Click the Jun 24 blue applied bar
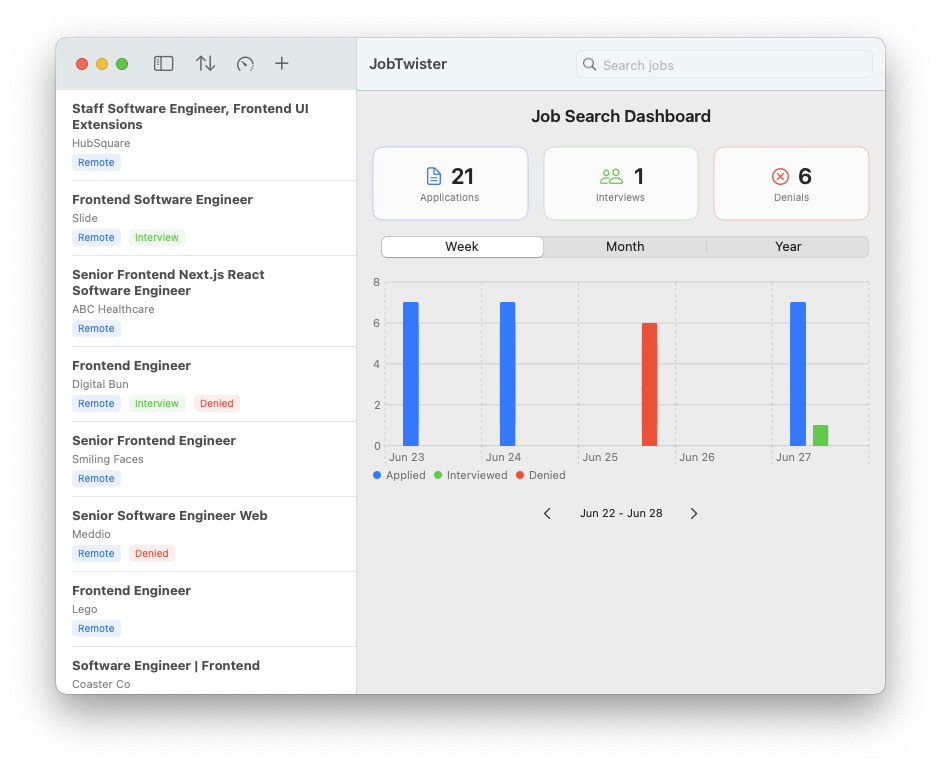Screen dimensions: 941x768 [508, 374]
